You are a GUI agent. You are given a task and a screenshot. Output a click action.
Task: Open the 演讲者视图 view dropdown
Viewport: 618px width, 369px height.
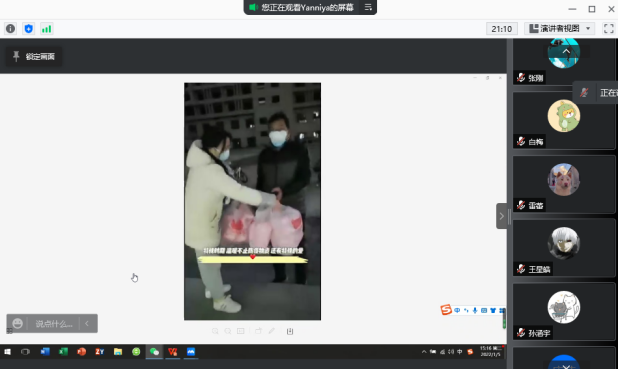(559, 28)
